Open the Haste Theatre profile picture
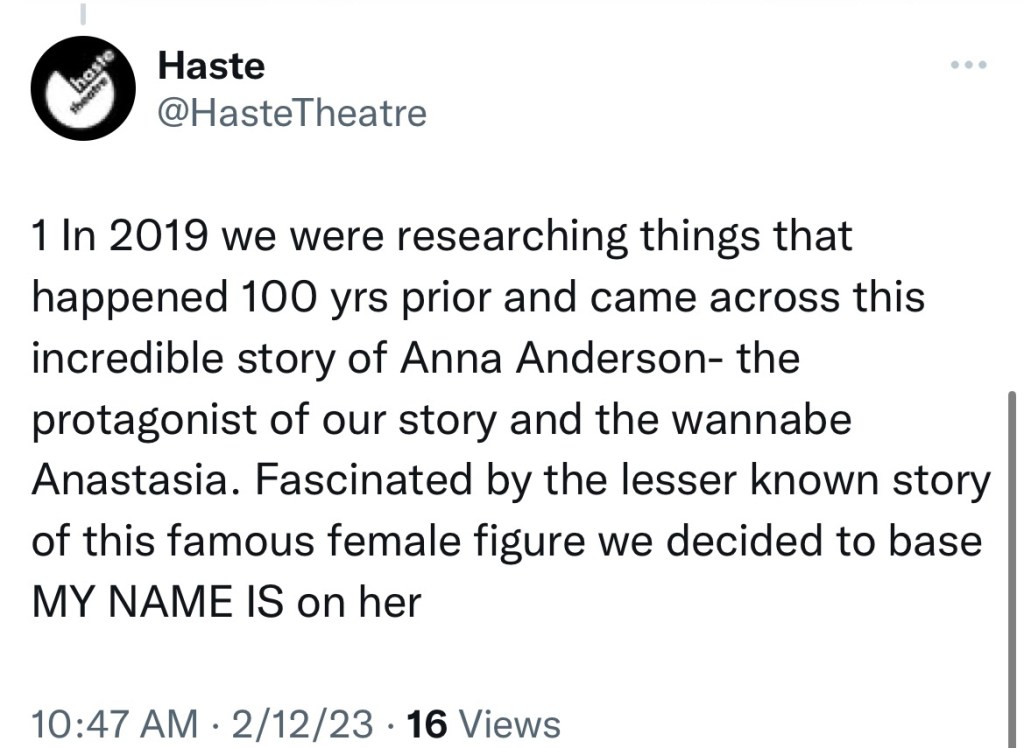The height and width of the screenshot is (748, 1024). tap(83, 90)
